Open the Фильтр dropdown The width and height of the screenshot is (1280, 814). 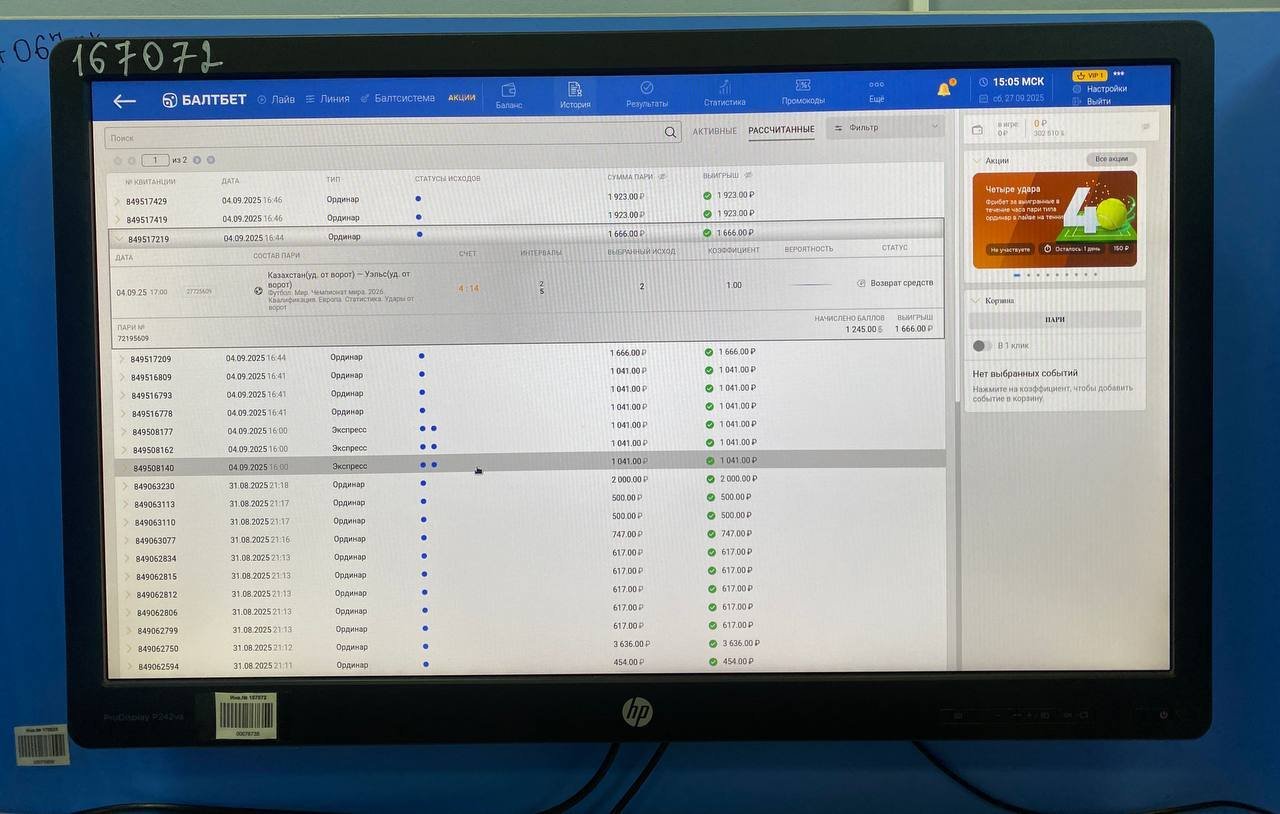tap(886, 128)
